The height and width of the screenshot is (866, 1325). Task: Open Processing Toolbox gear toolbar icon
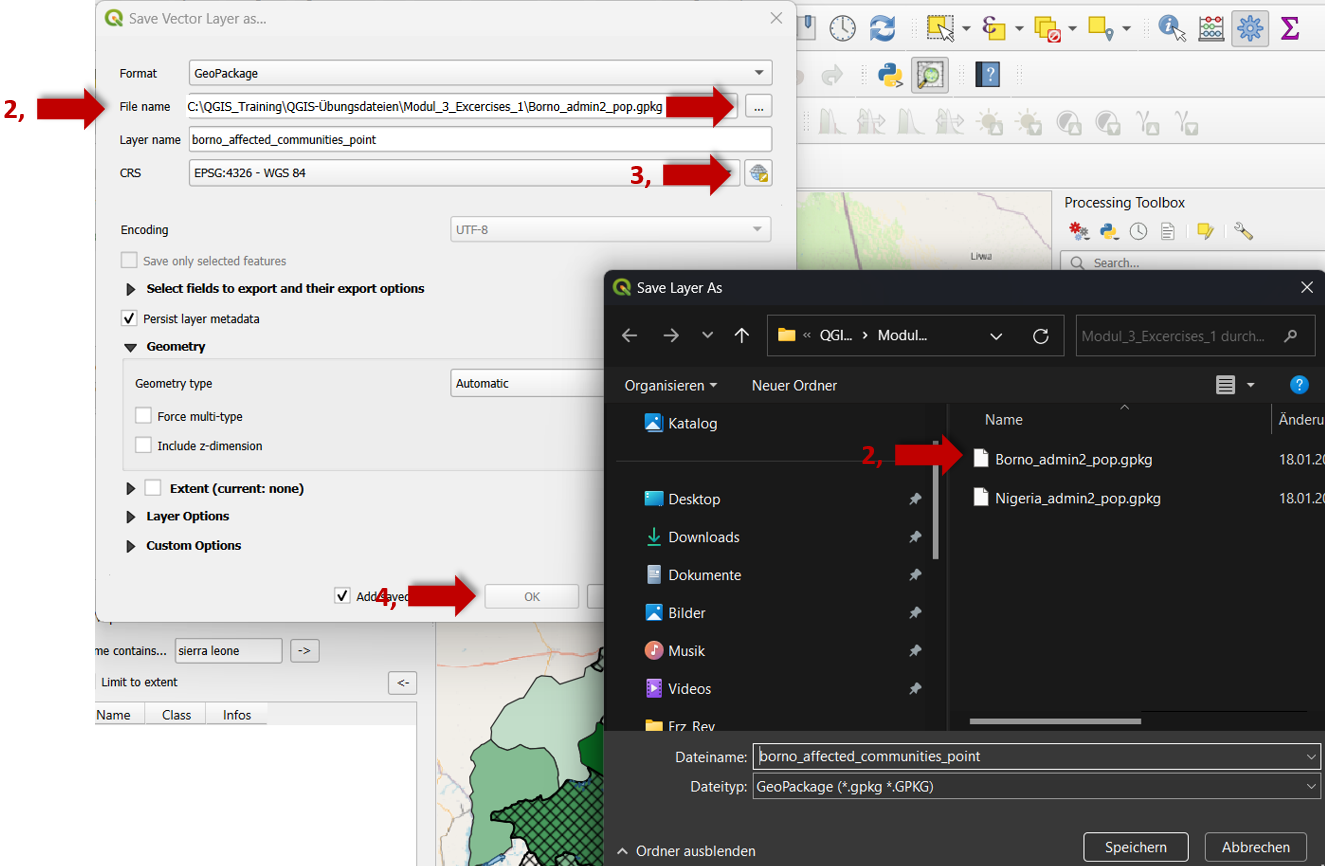[1249, 28]
